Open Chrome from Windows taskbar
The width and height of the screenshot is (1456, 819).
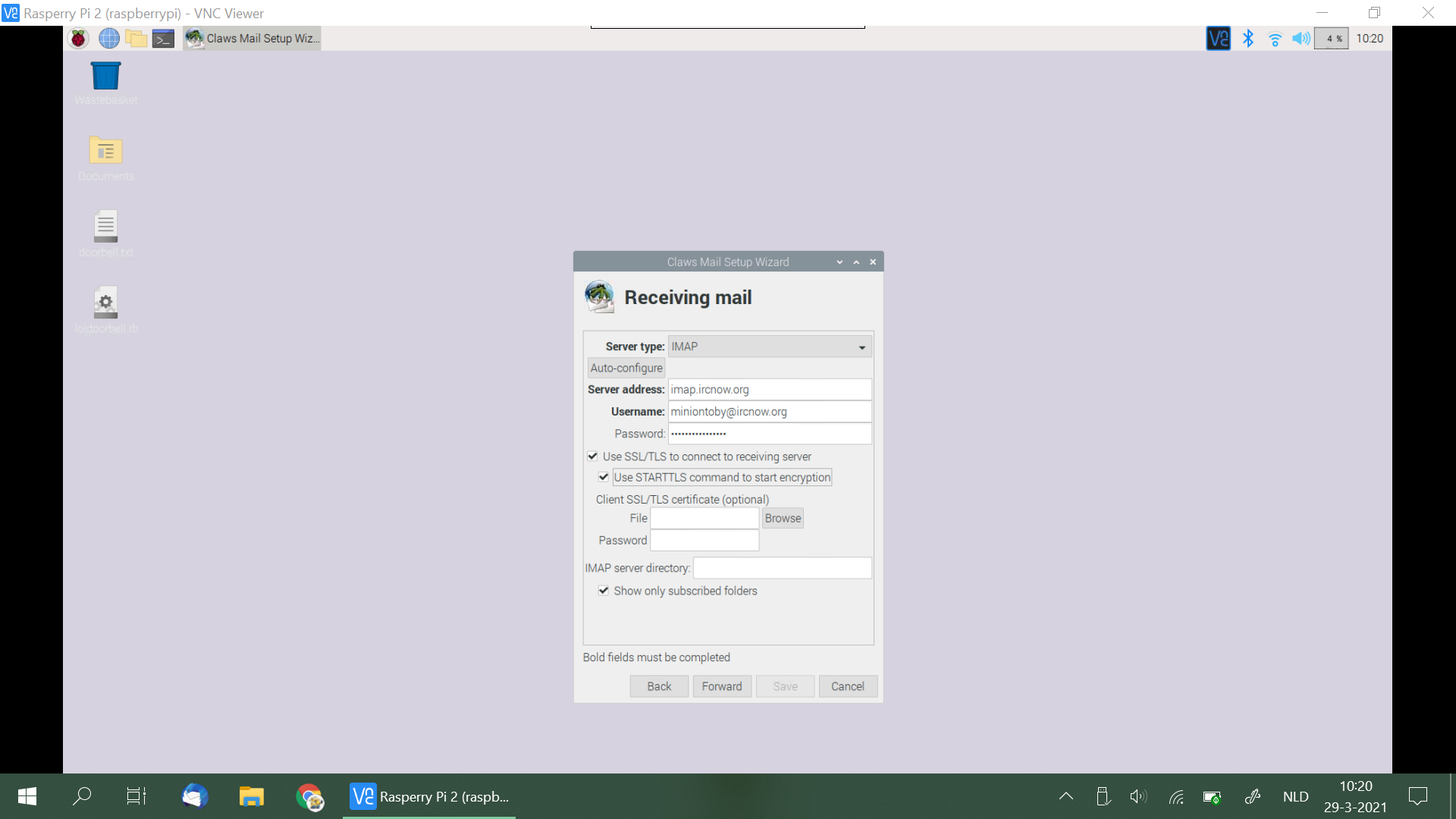click(309, 796)
